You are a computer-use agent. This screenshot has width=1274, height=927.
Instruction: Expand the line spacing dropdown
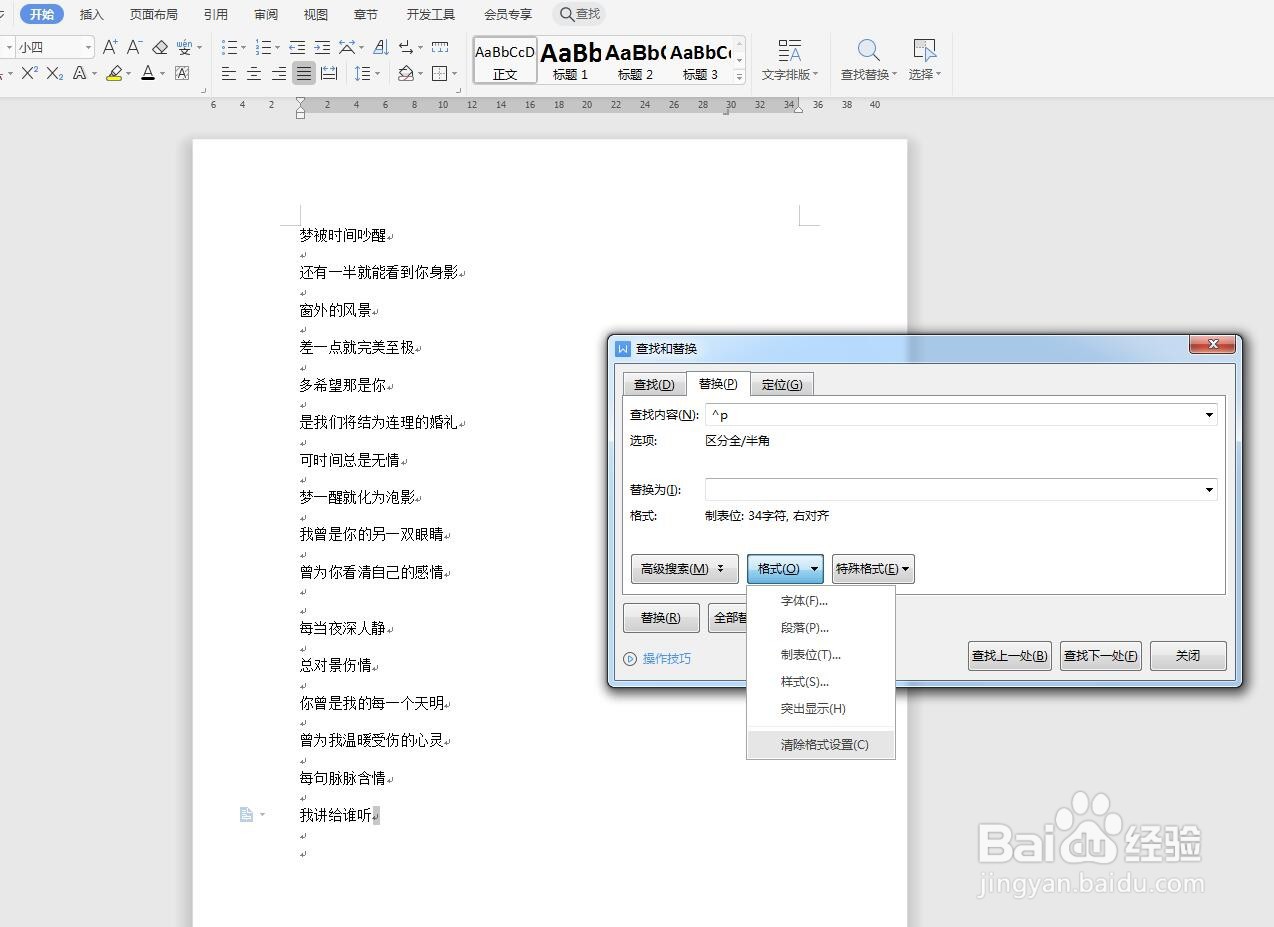[x=377, y=73]
